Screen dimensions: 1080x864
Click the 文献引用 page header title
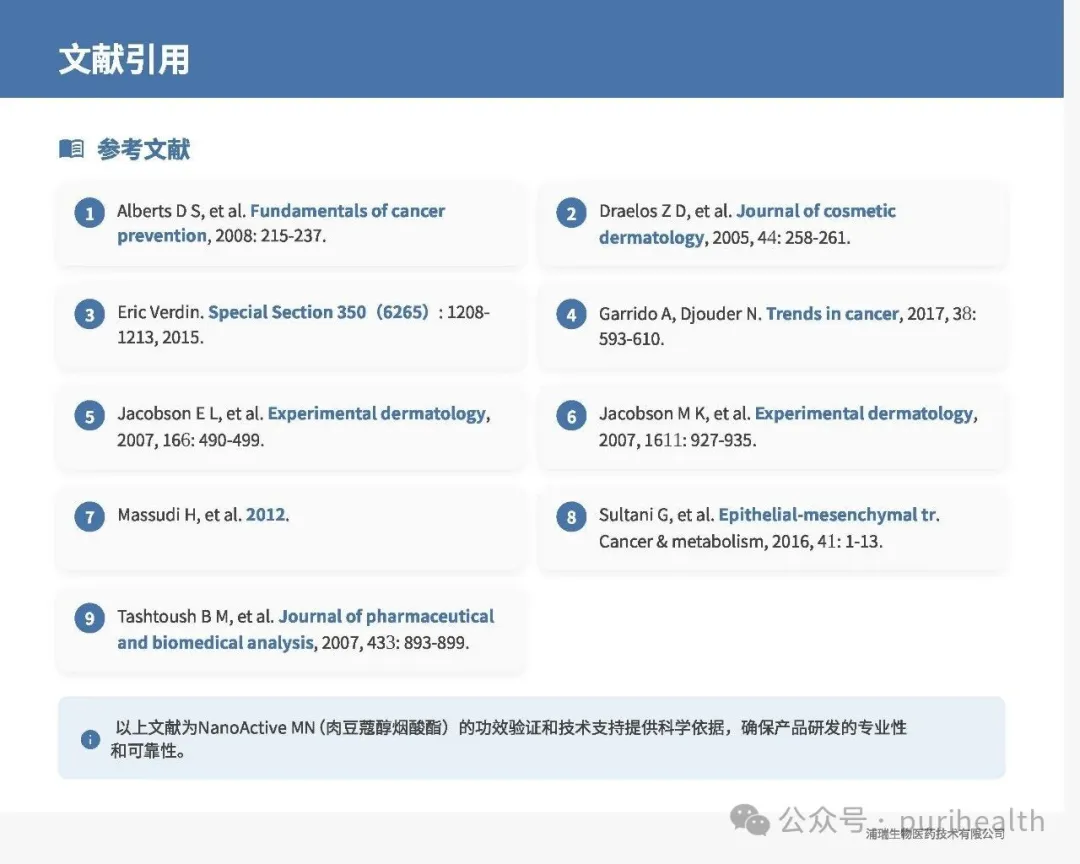tap(124, 60)
